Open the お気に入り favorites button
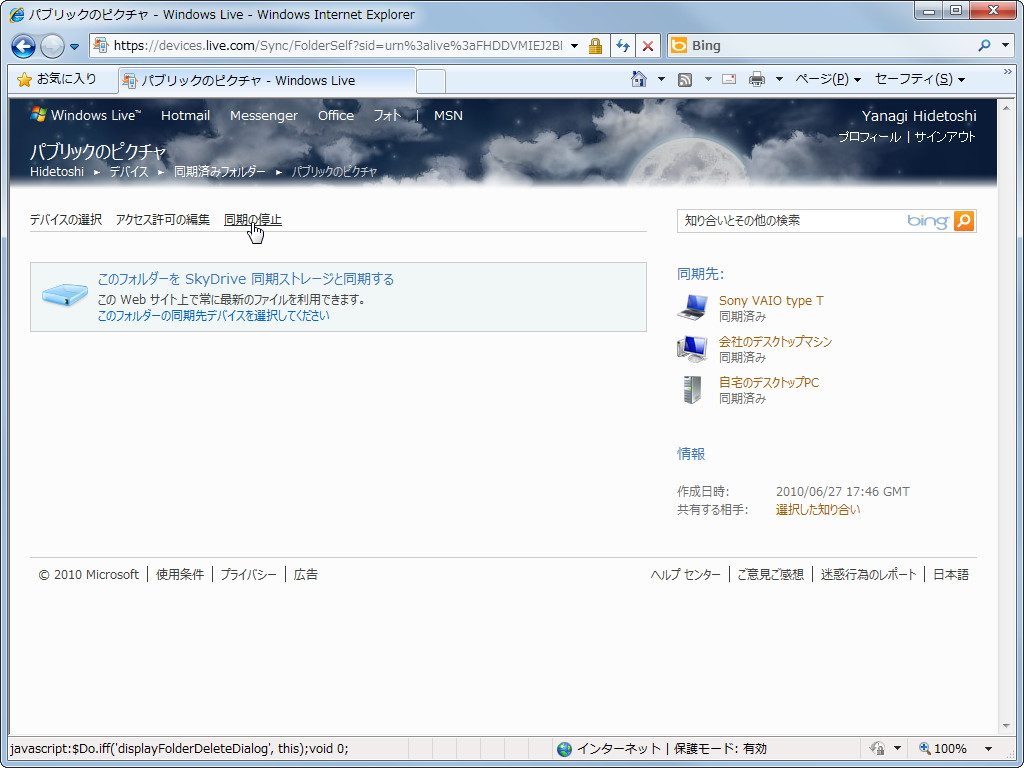This screenshot has height=768, width=1024. click(57, 80)
